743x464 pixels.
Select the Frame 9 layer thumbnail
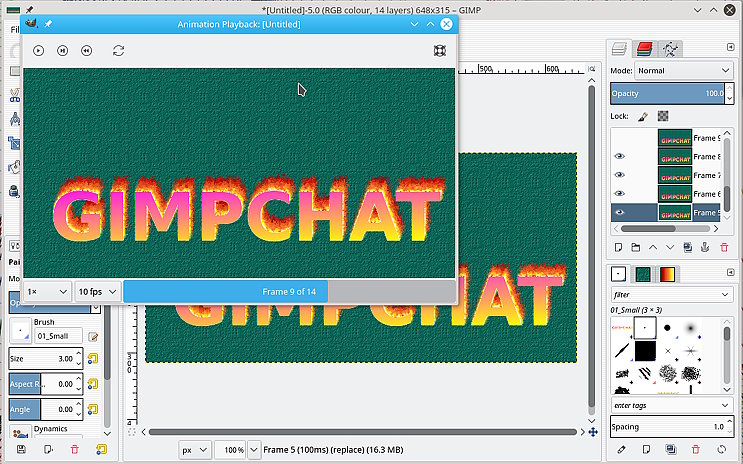point(675,138)
